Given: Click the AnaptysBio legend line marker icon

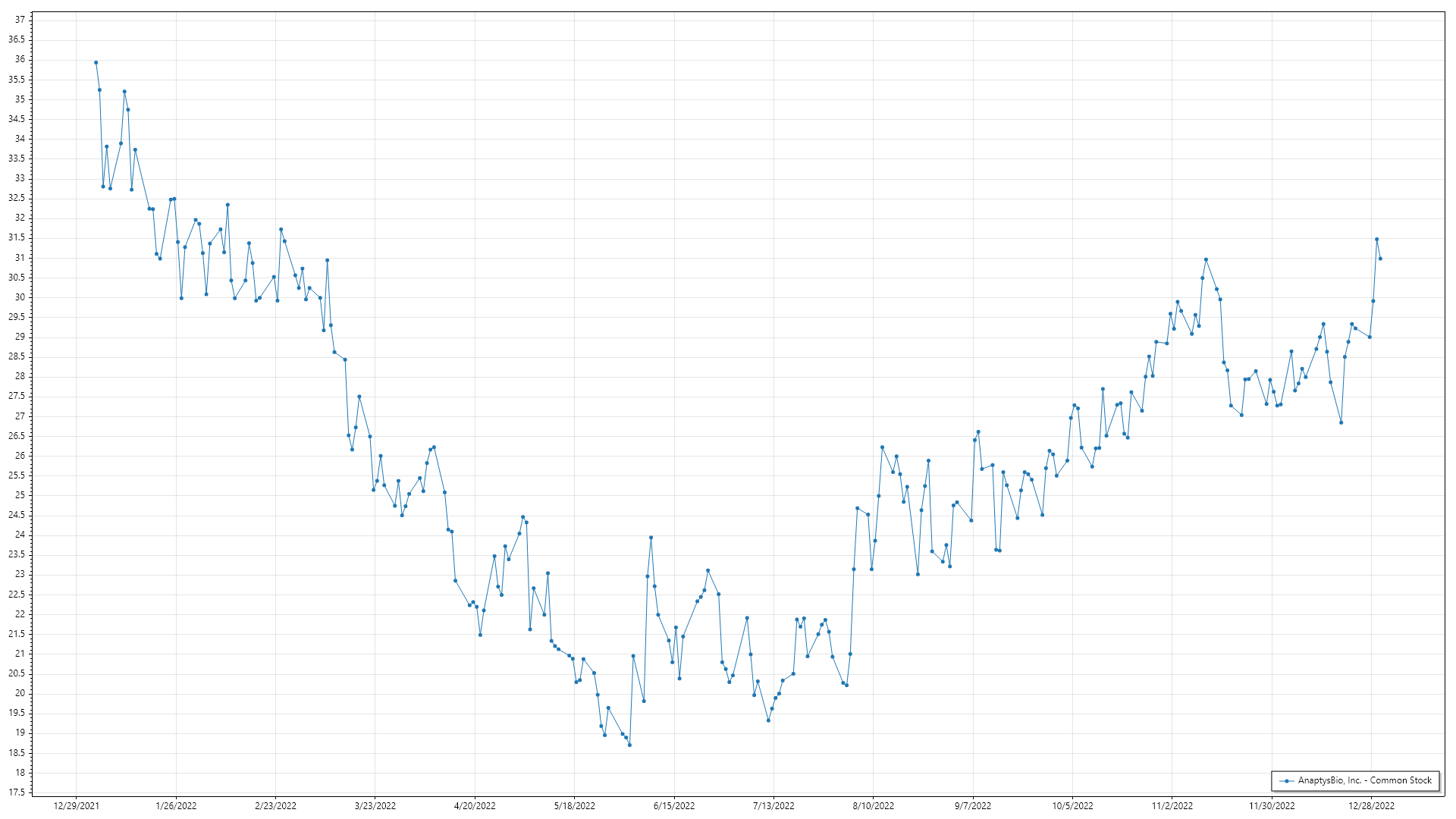Looking at the screenshot, I should click(x=1287, y=780).
